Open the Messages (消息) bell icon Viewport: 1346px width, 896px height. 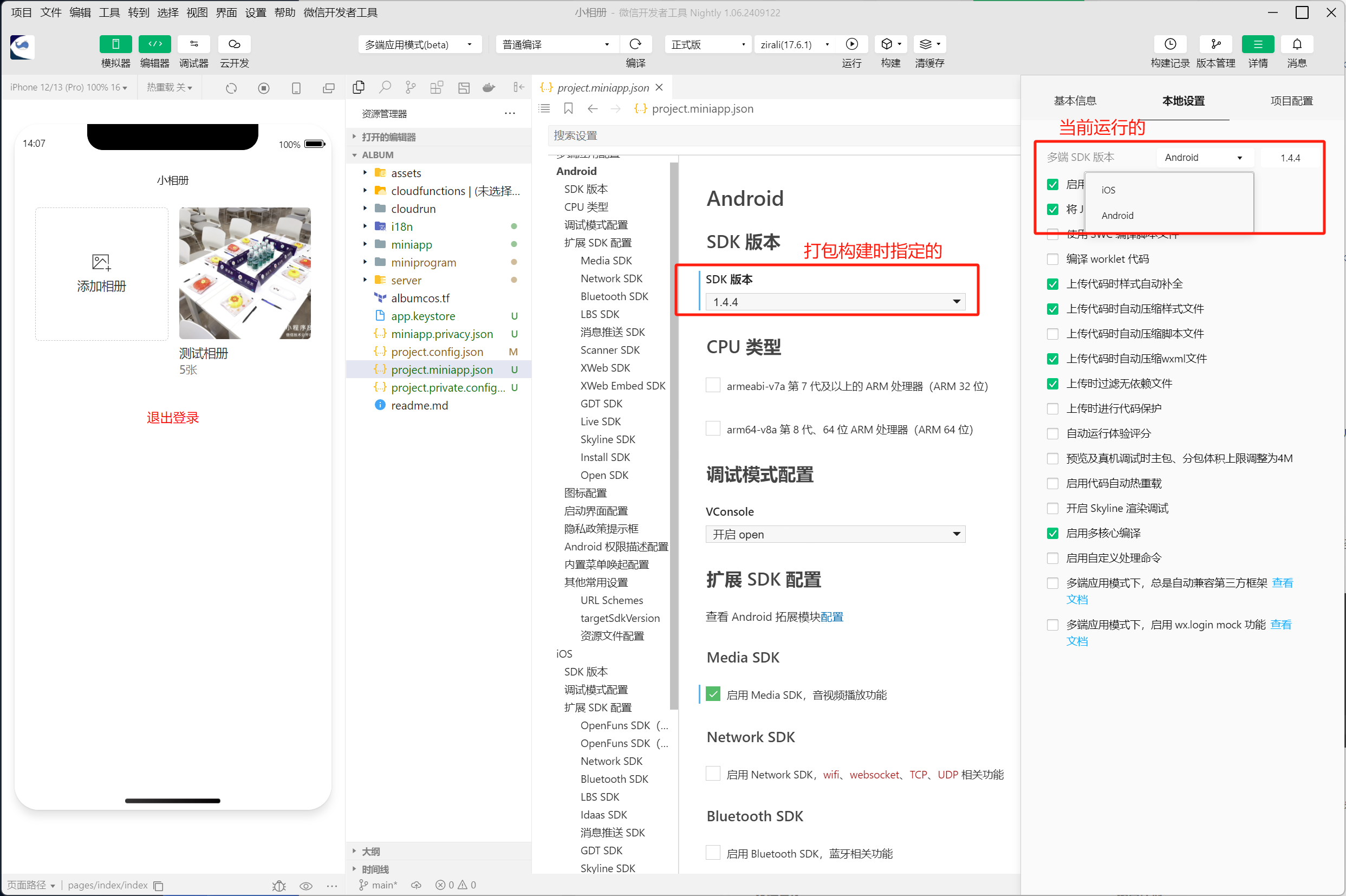(x=1296, y=44)
